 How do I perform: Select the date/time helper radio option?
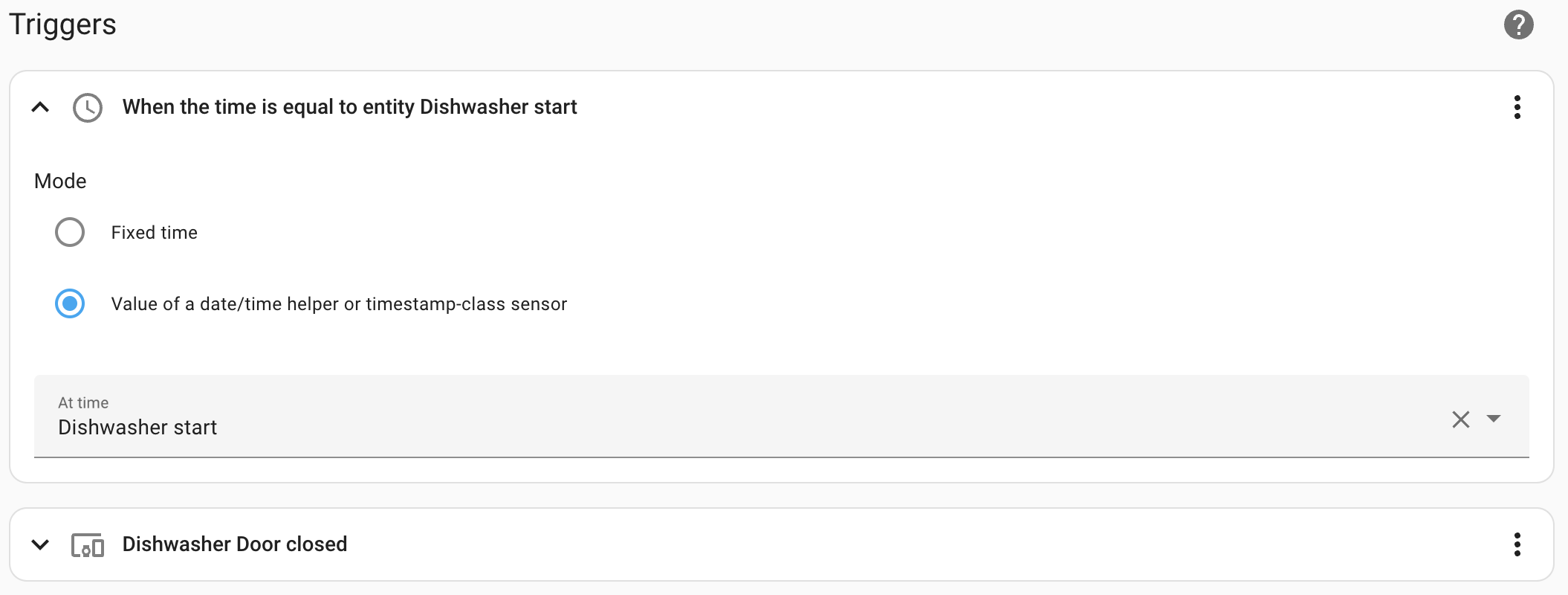(x=70, y=303)
